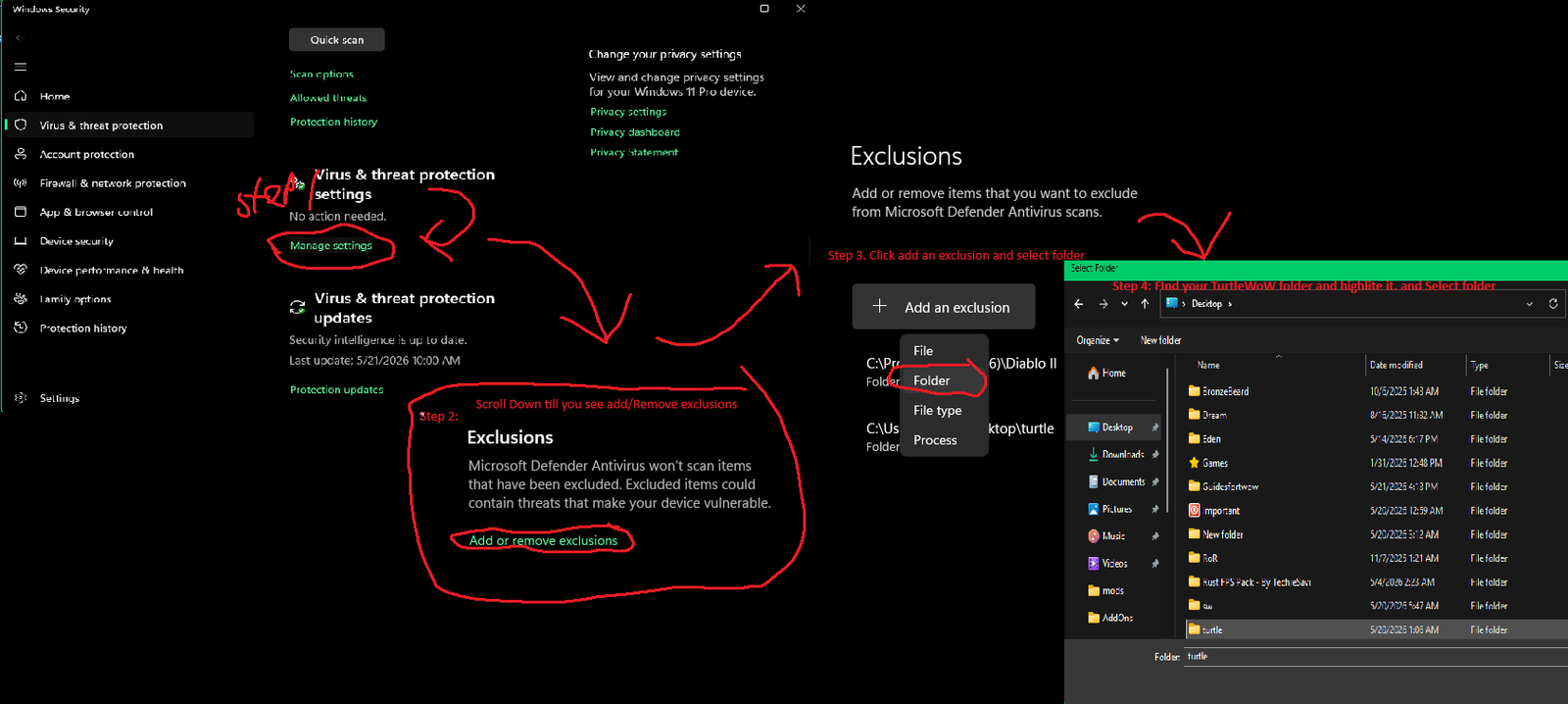The width and height of the screenshot is (1568, 704).
Task: Click New folder in Select Folder toolbar
Action: click(x=1160, y=340)
